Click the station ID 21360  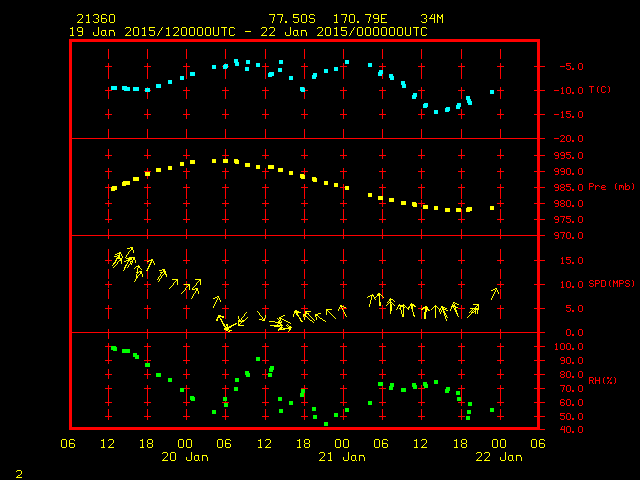click(x=96, y=19)
